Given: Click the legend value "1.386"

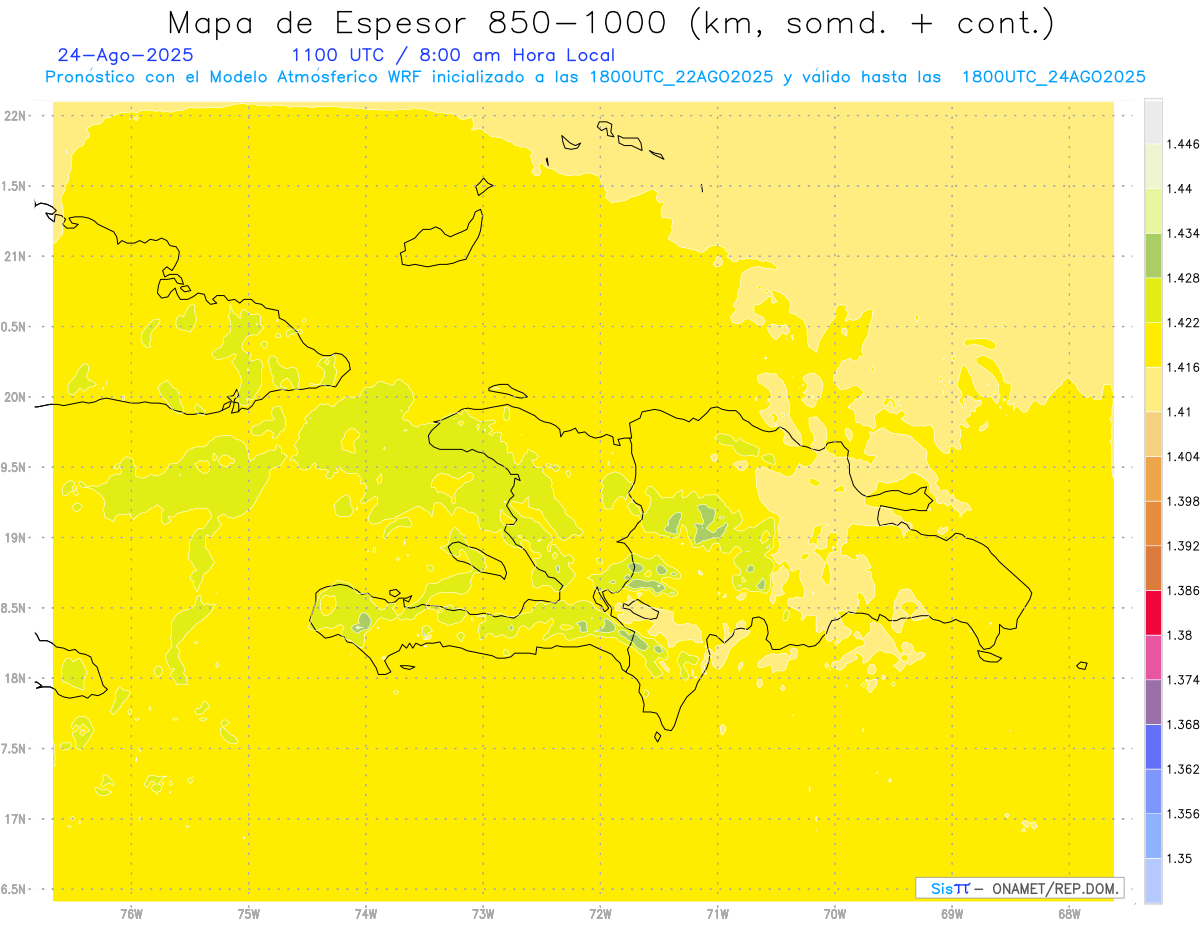Looking at the screenshot, I should pos(1183,591).
